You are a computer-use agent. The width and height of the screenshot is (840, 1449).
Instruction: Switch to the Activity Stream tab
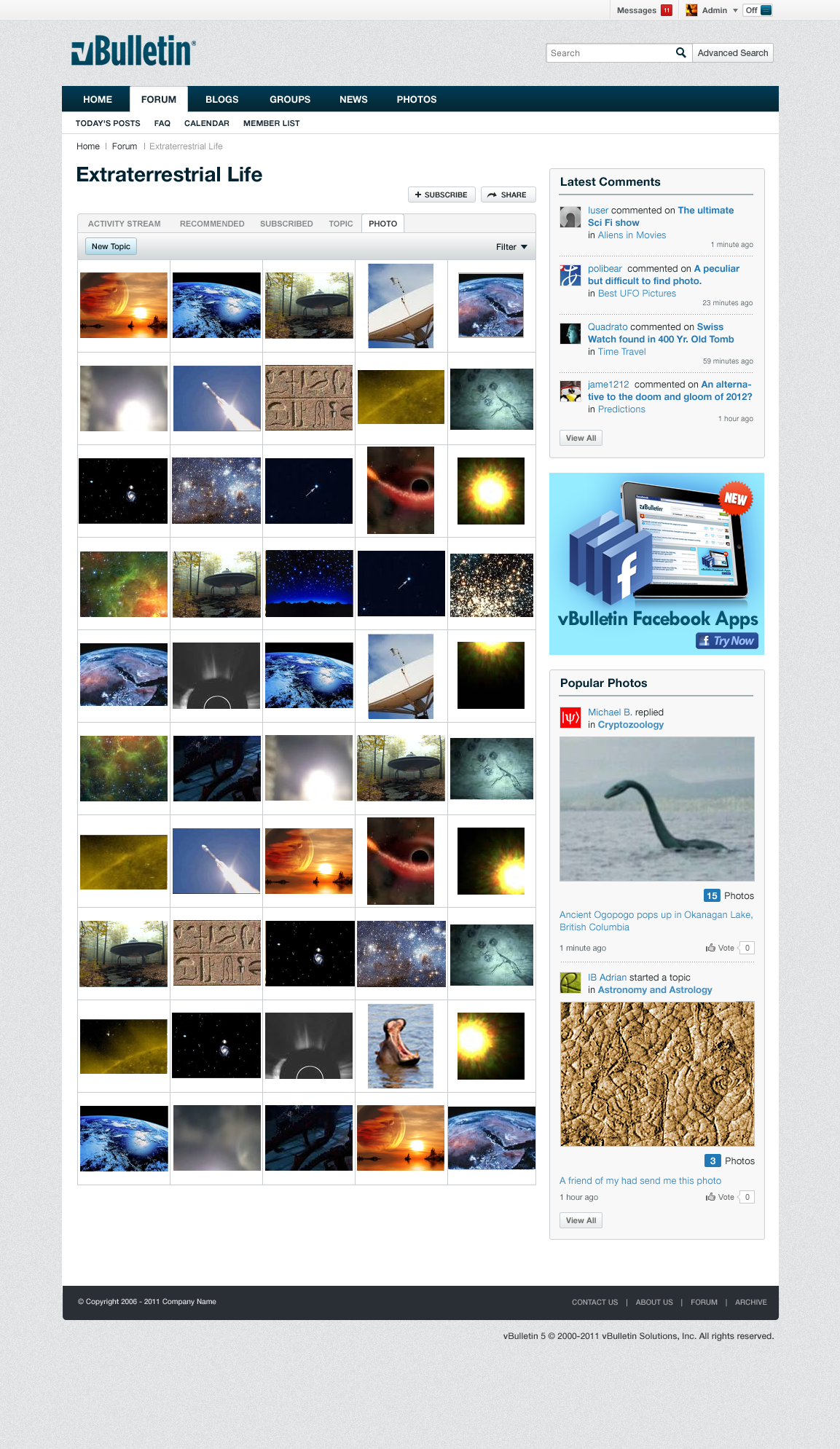coord(124,224)
